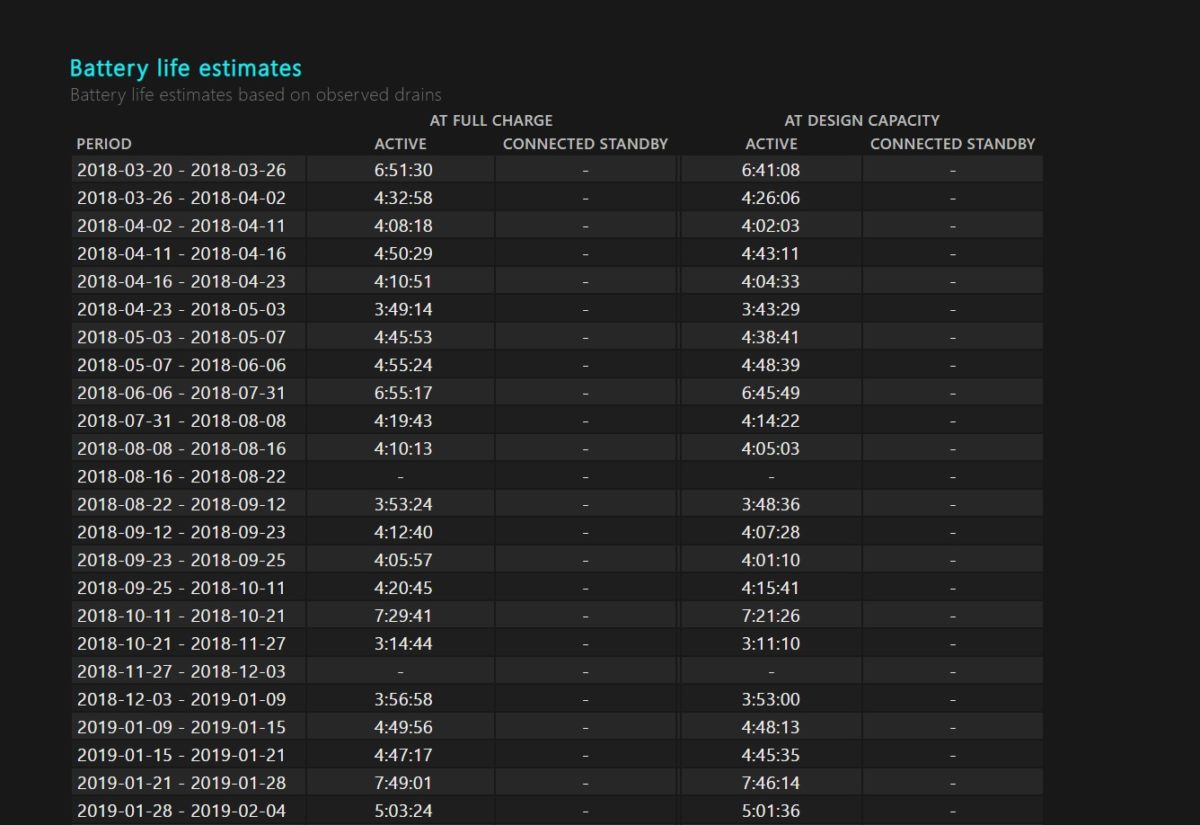Click the 4:48:39 time cell
The image size is (1200, 825).
(771, 365)
